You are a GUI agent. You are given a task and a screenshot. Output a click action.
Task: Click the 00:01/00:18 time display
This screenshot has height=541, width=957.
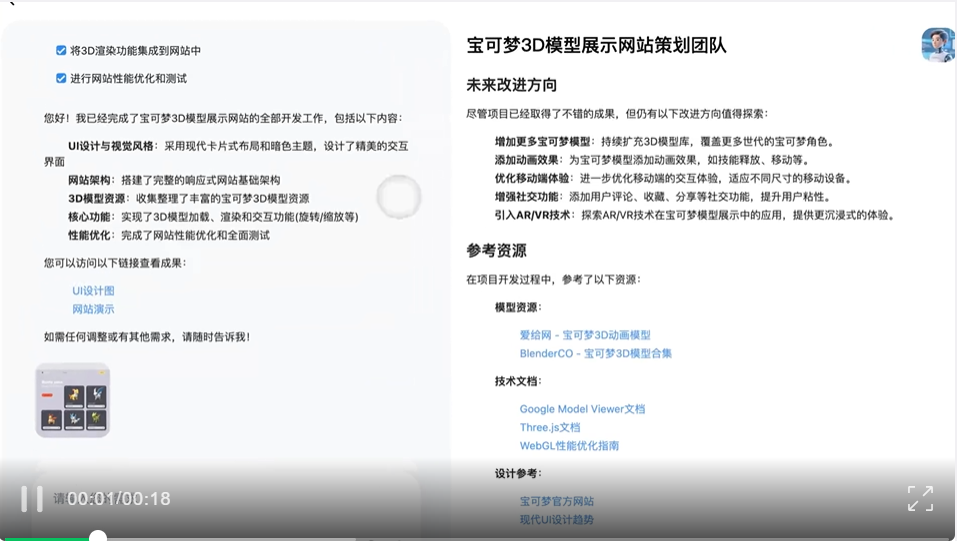pos(119,499)
